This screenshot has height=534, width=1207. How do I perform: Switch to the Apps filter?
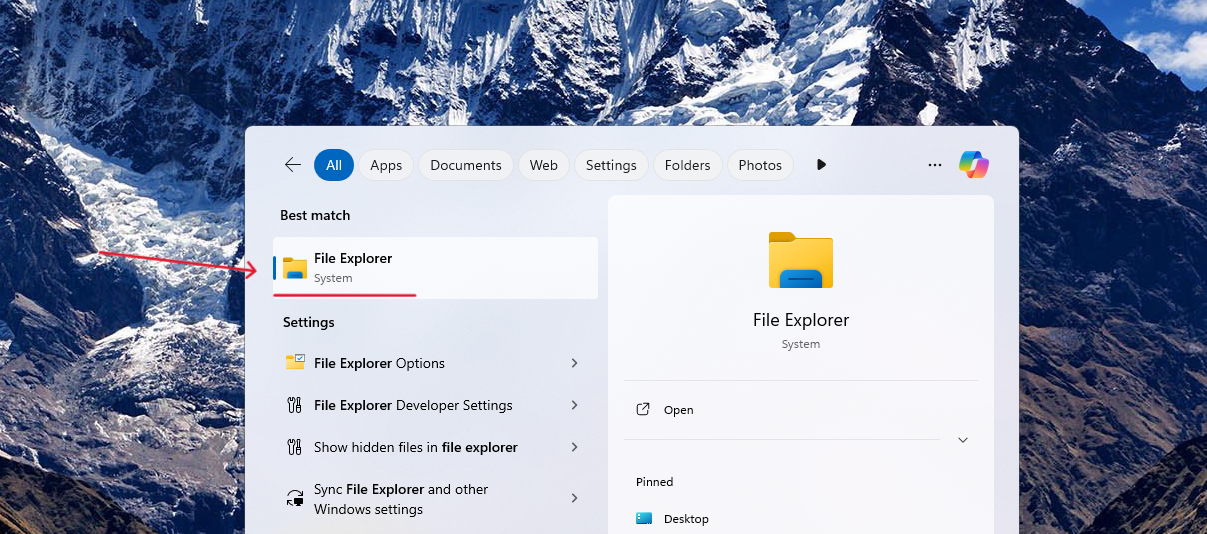(386, 165)
